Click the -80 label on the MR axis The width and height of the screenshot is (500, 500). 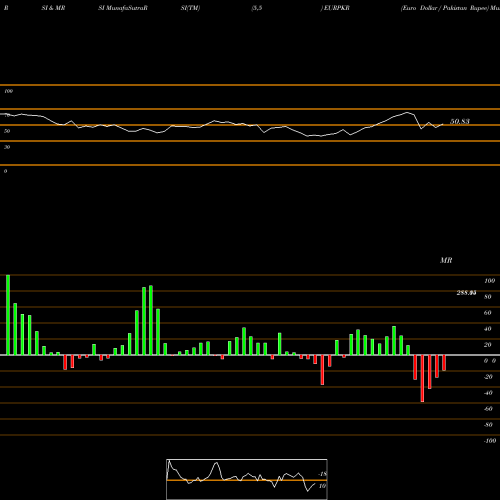point(488,425)
